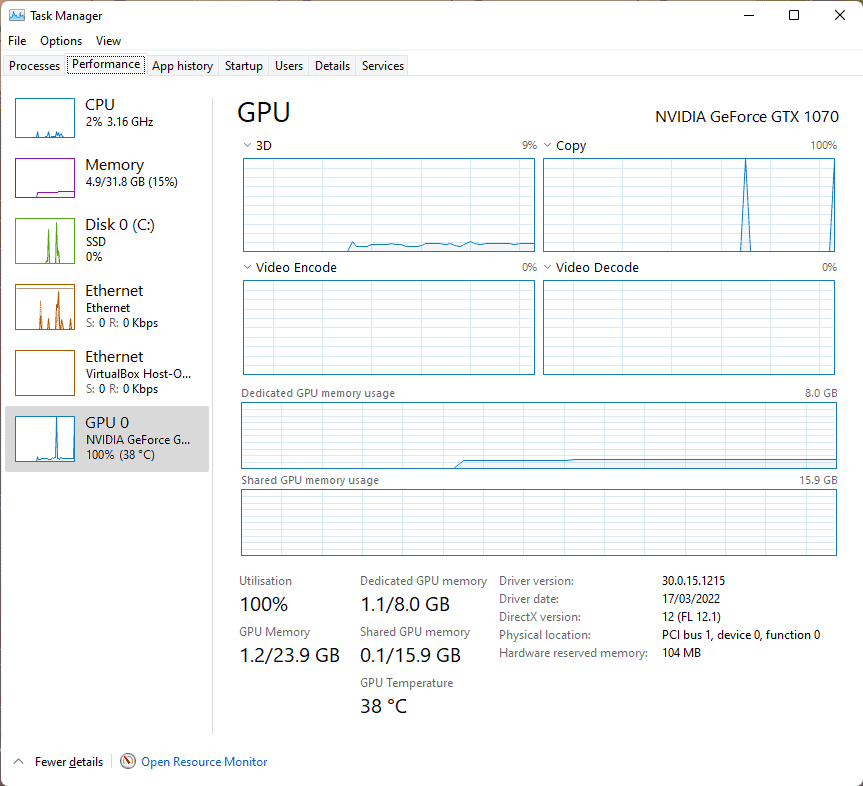Select the Disk 0 (C:) mini graph

[x=45, y=241]
